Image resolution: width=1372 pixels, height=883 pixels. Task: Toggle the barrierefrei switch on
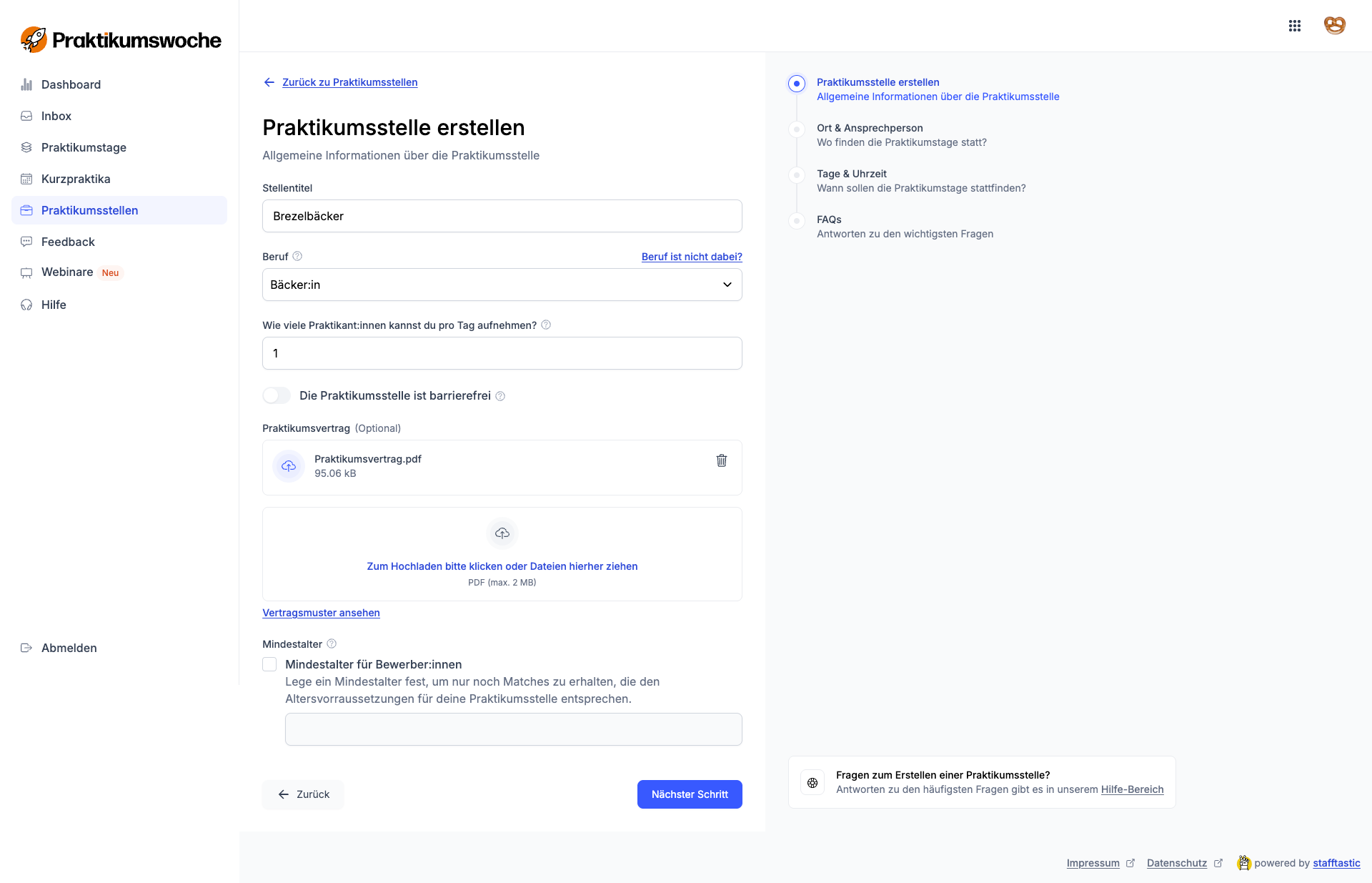tap(277, 395)
